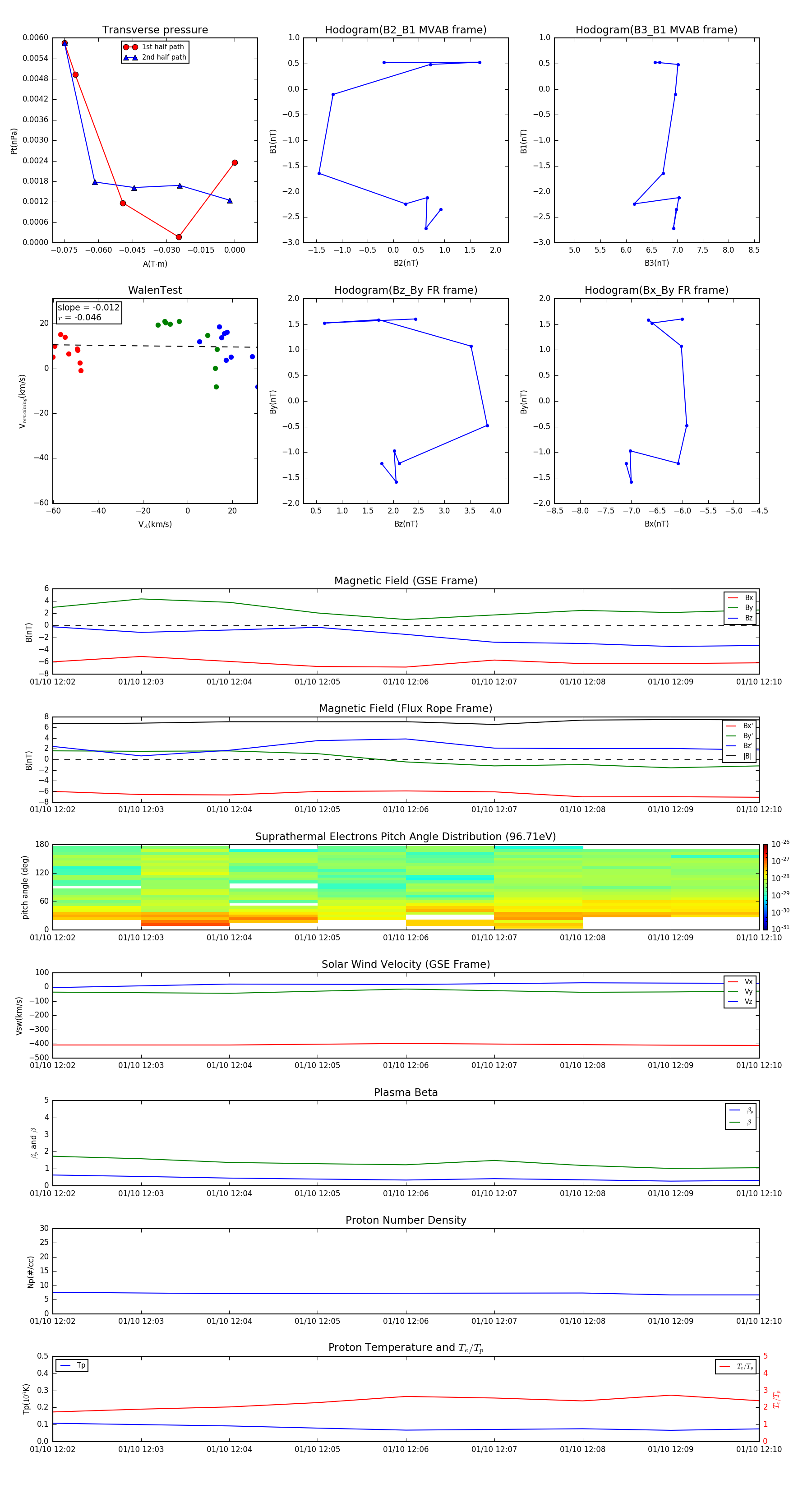Click the 'Bz(nT)' x-axis label
Screen dimensions: 812x1489
pos(406,524)
